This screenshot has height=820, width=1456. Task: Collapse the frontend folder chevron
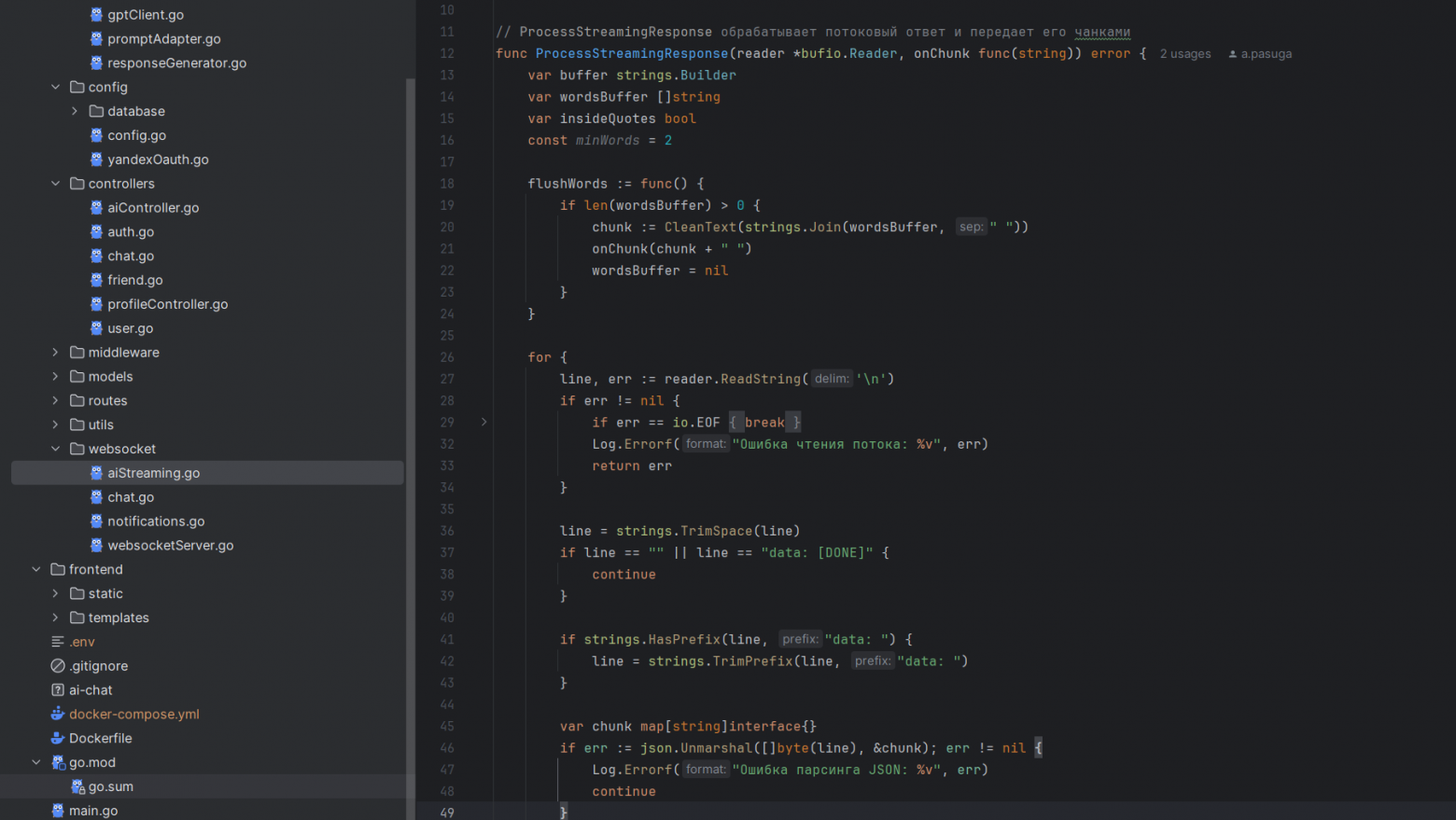(36, 569)
